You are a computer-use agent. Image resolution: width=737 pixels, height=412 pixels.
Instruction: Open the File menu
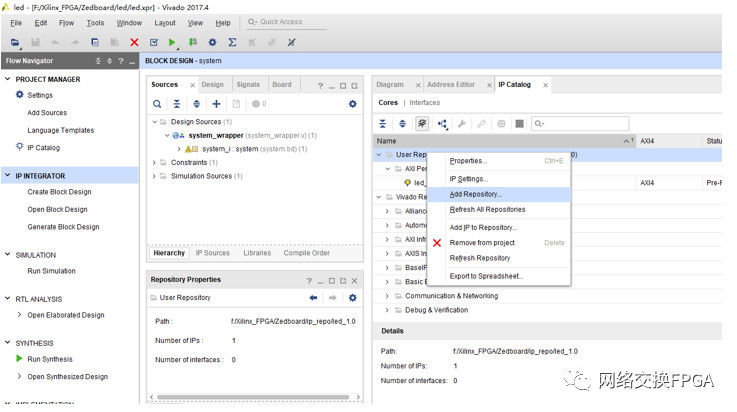[x=16, y=23]
